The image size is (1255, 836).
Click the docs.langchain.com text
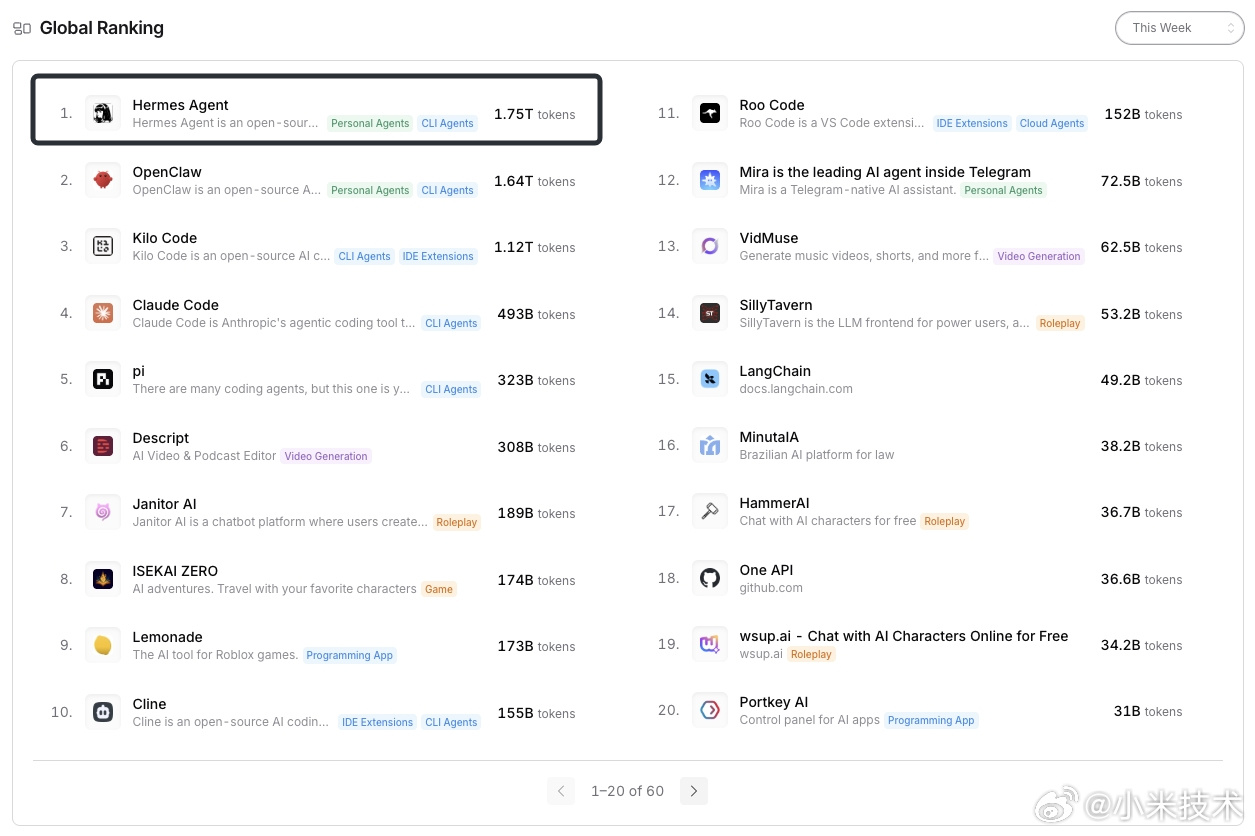click(x=796, y=389)
